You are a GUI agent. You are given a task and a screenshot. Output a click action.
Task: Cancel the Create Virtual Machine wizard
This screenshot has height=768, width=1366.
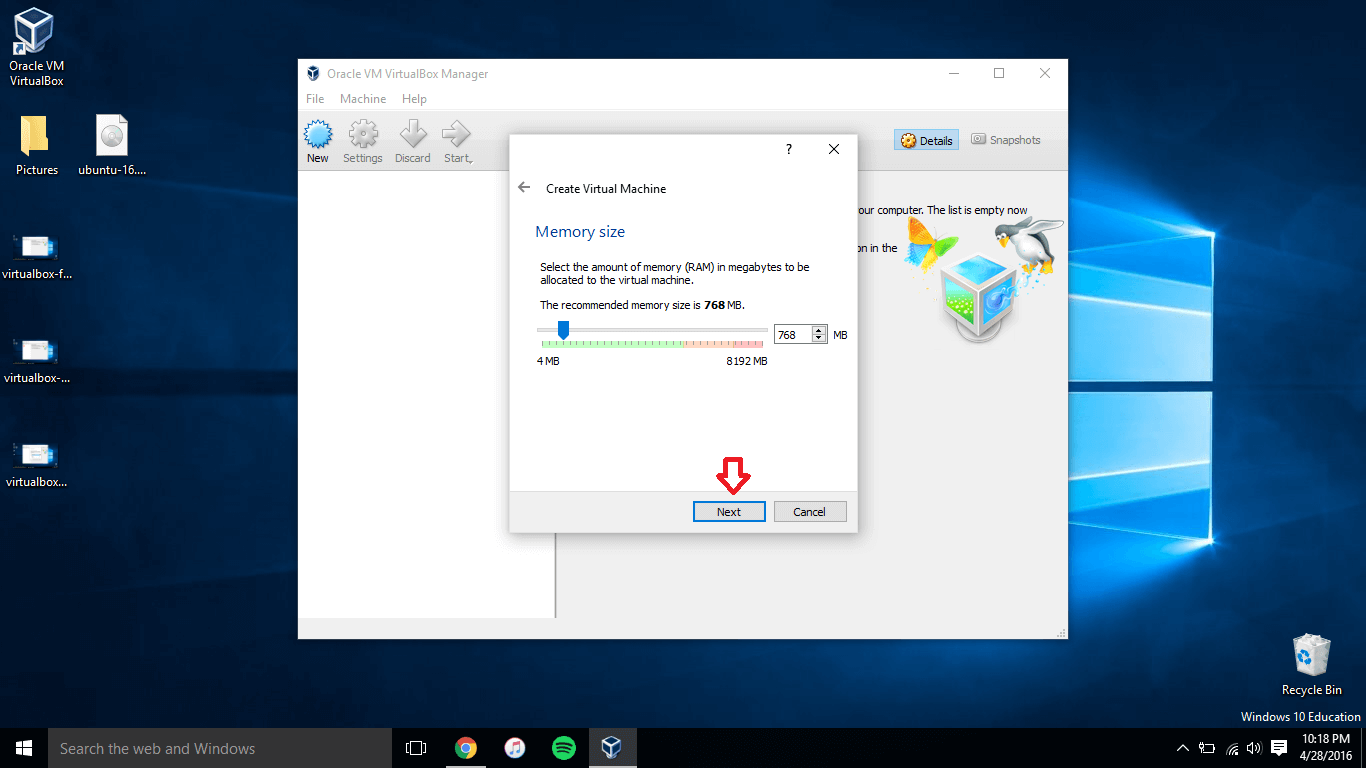coord(810,511)
